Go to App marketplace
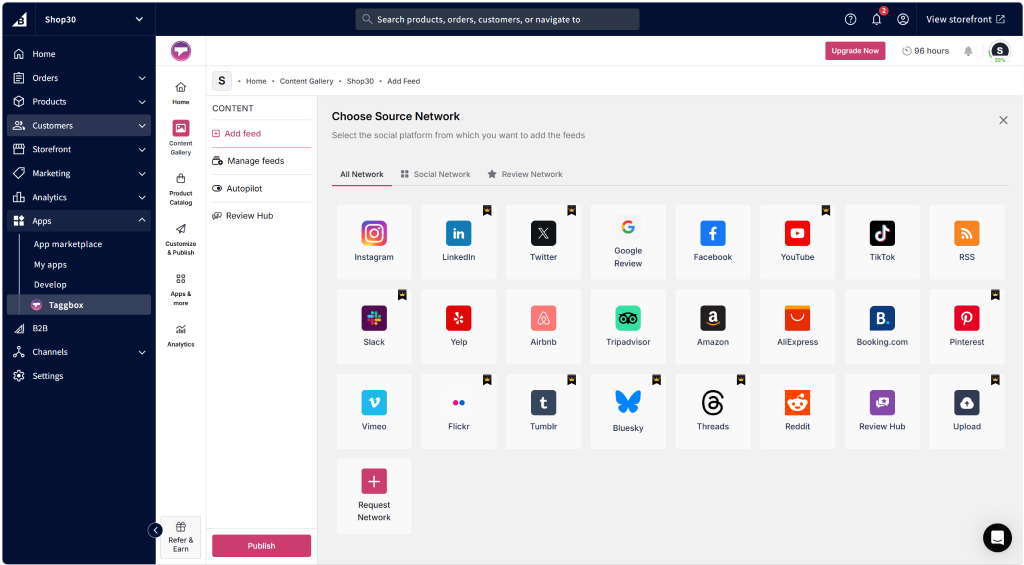 68,244
